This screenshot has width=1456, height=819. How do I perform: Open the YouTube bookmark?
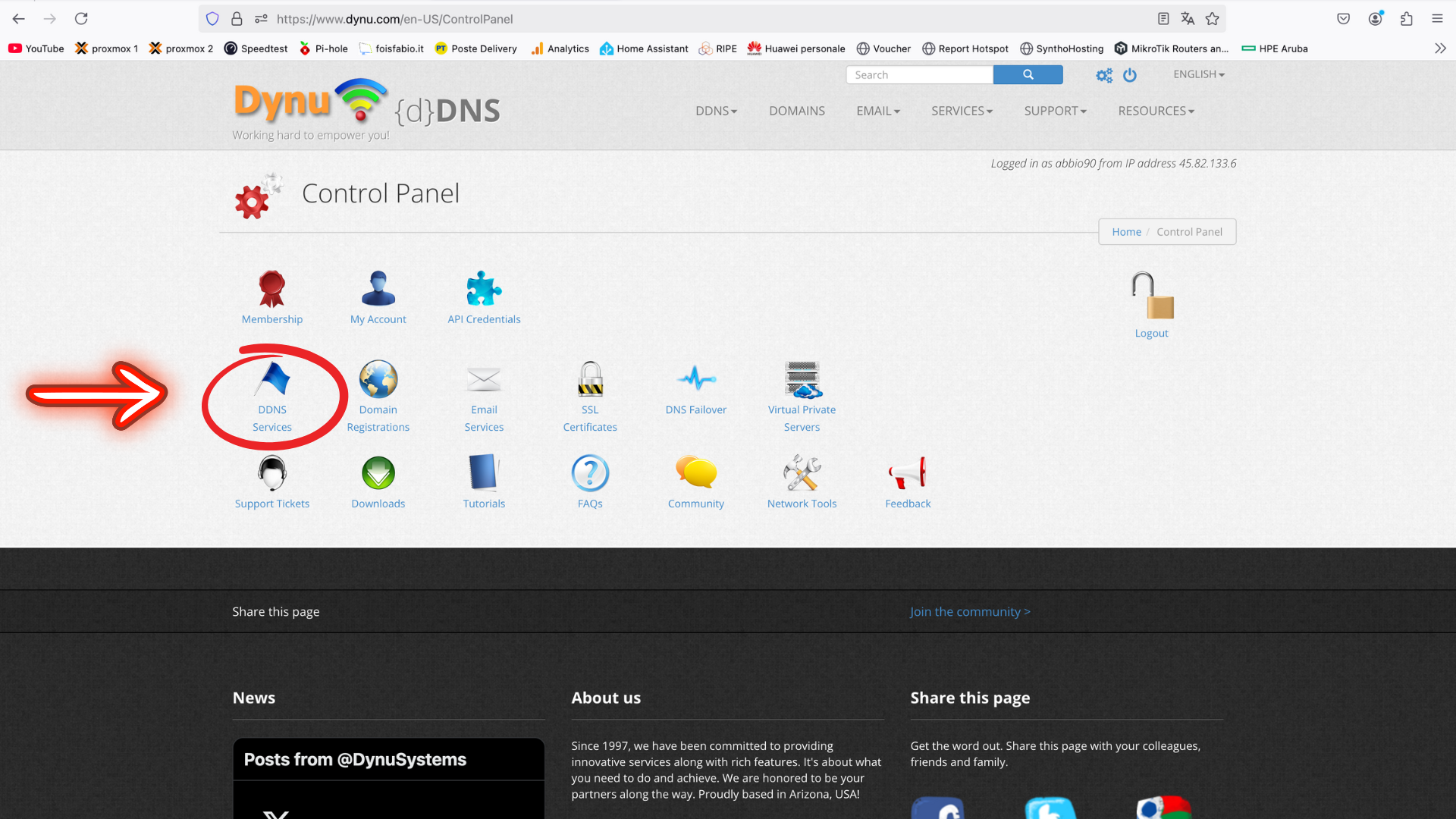coord(36,49)
